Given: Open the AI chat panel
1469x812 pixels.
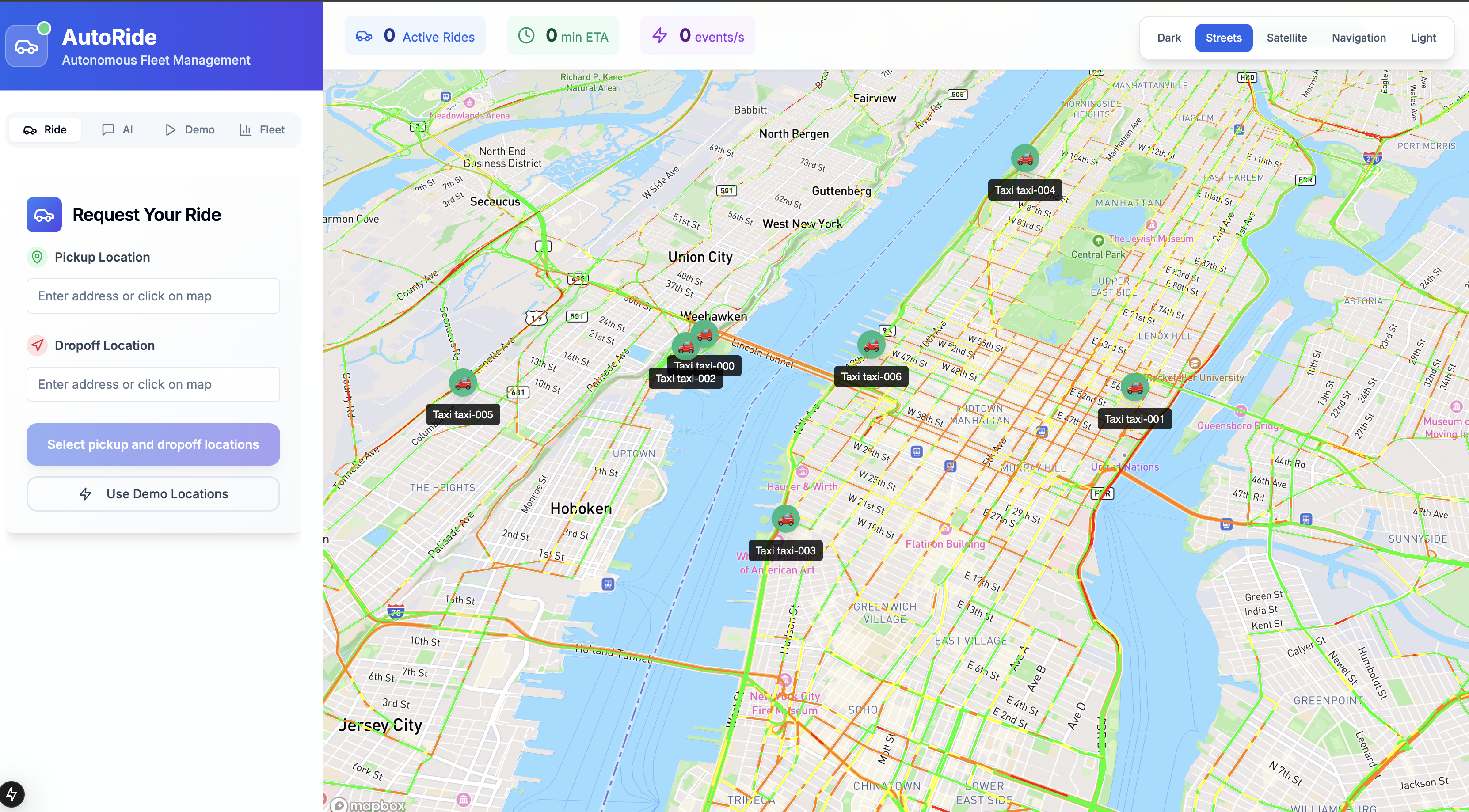Looking at the screenshot, I should pyautogui.click(x=118, y=129).
